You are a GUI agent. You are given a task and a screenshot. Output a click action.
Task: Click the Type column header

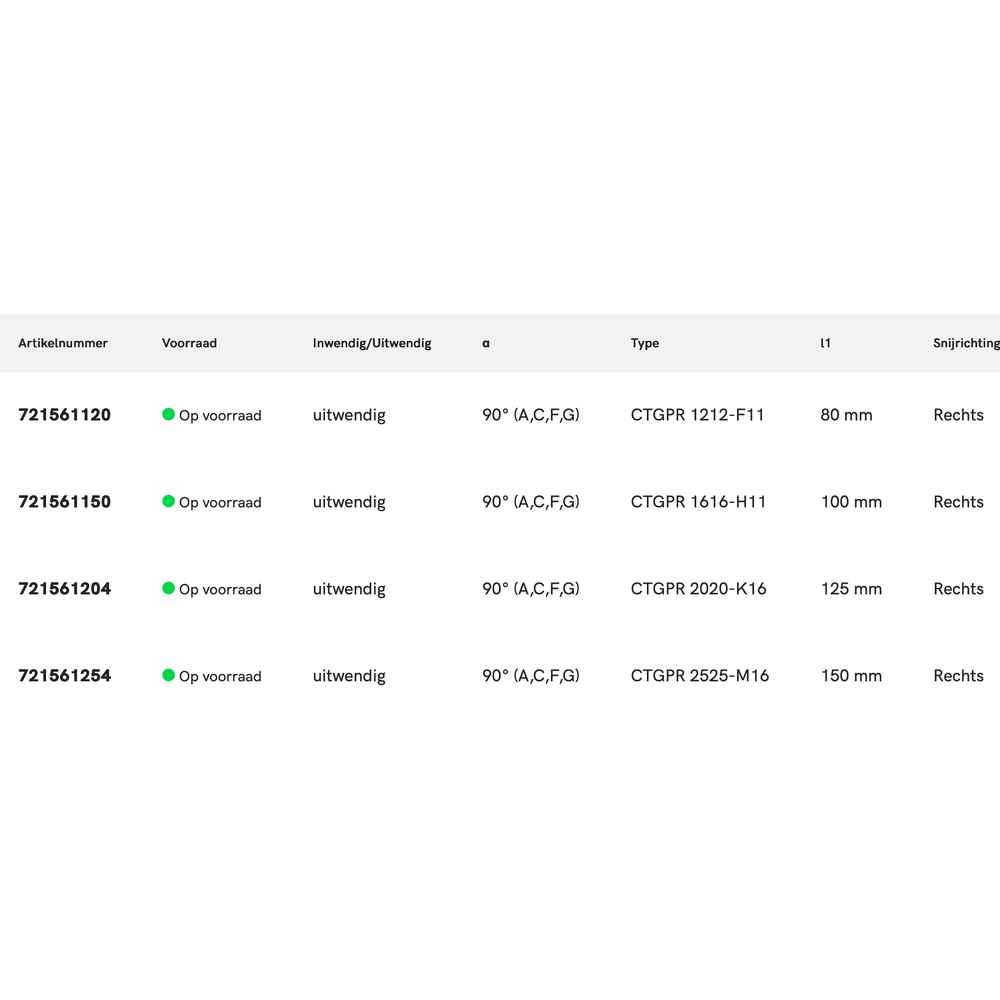pos(645,343)
